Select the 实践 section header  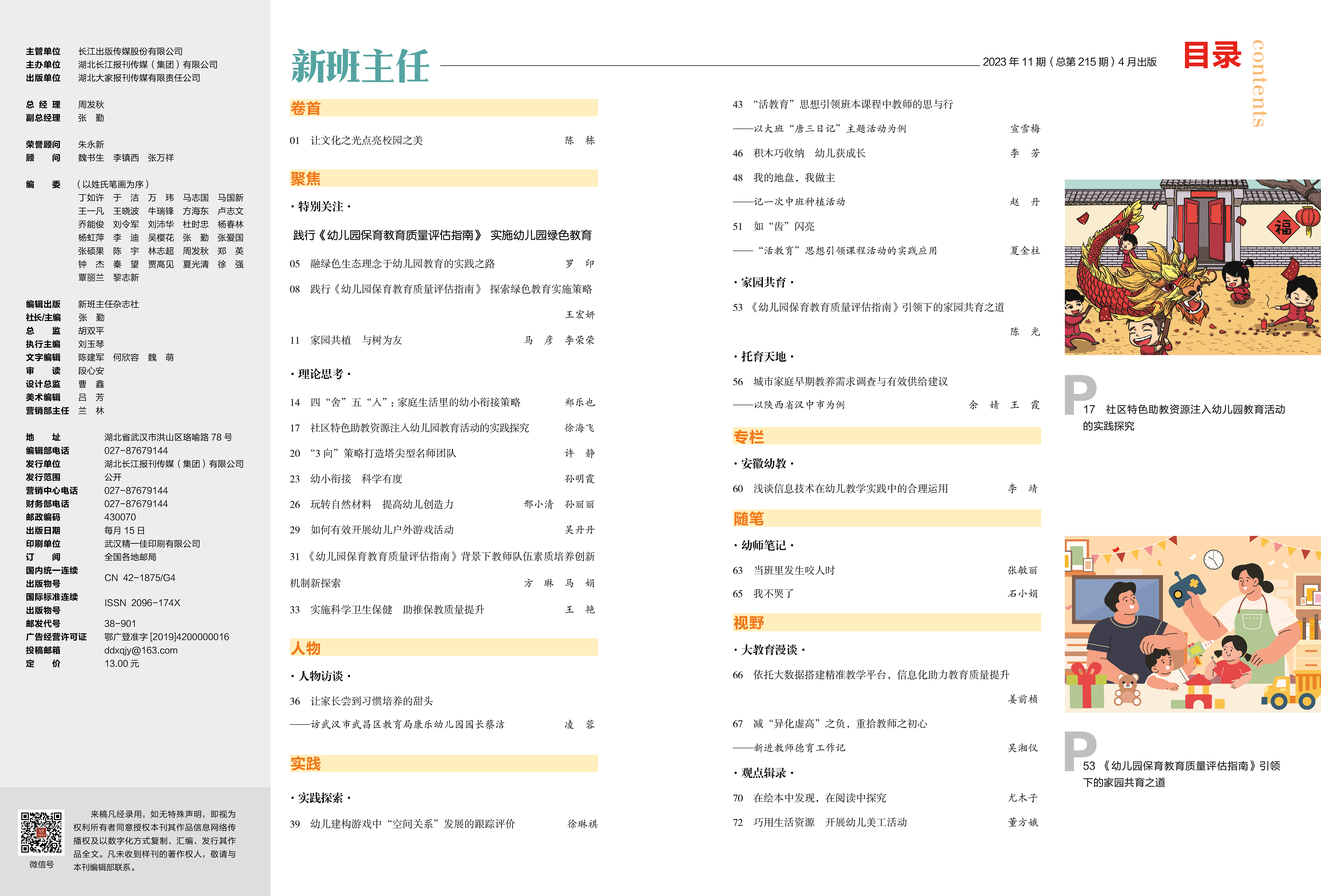306,764
